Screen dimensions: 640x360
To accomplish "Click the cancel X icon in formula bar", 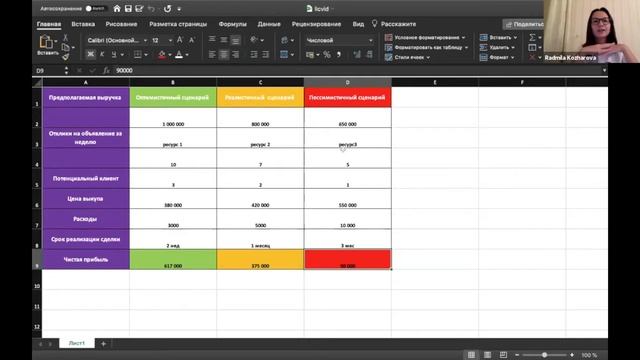I will pyautogui.click(x=80, y=70).
